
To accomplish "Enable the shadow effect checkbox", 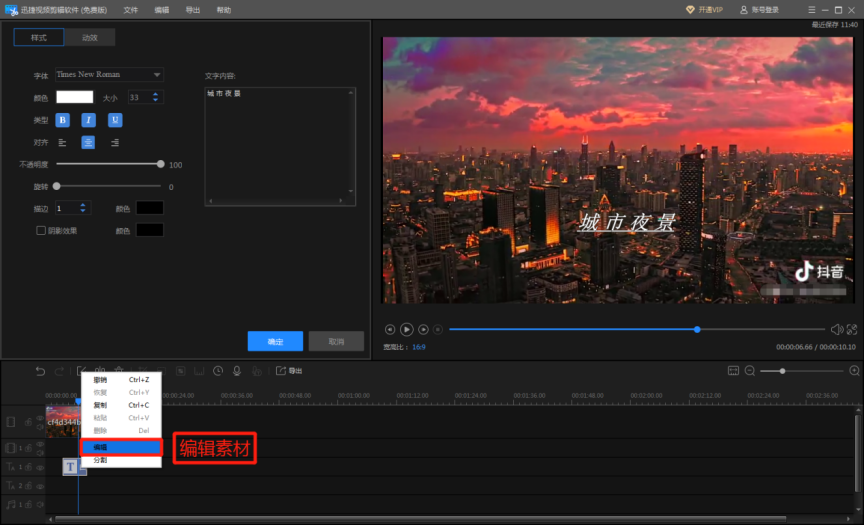I will (x=41, y=231).
